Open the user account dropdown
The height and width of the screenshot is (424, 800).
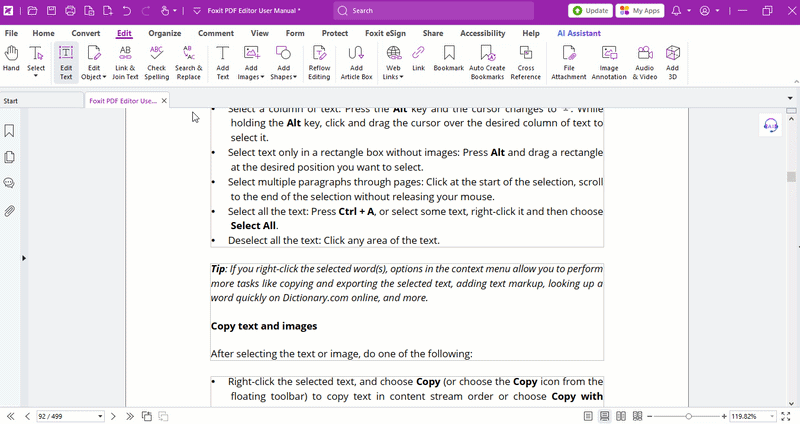pyautogui.click(x=717, y=11)
